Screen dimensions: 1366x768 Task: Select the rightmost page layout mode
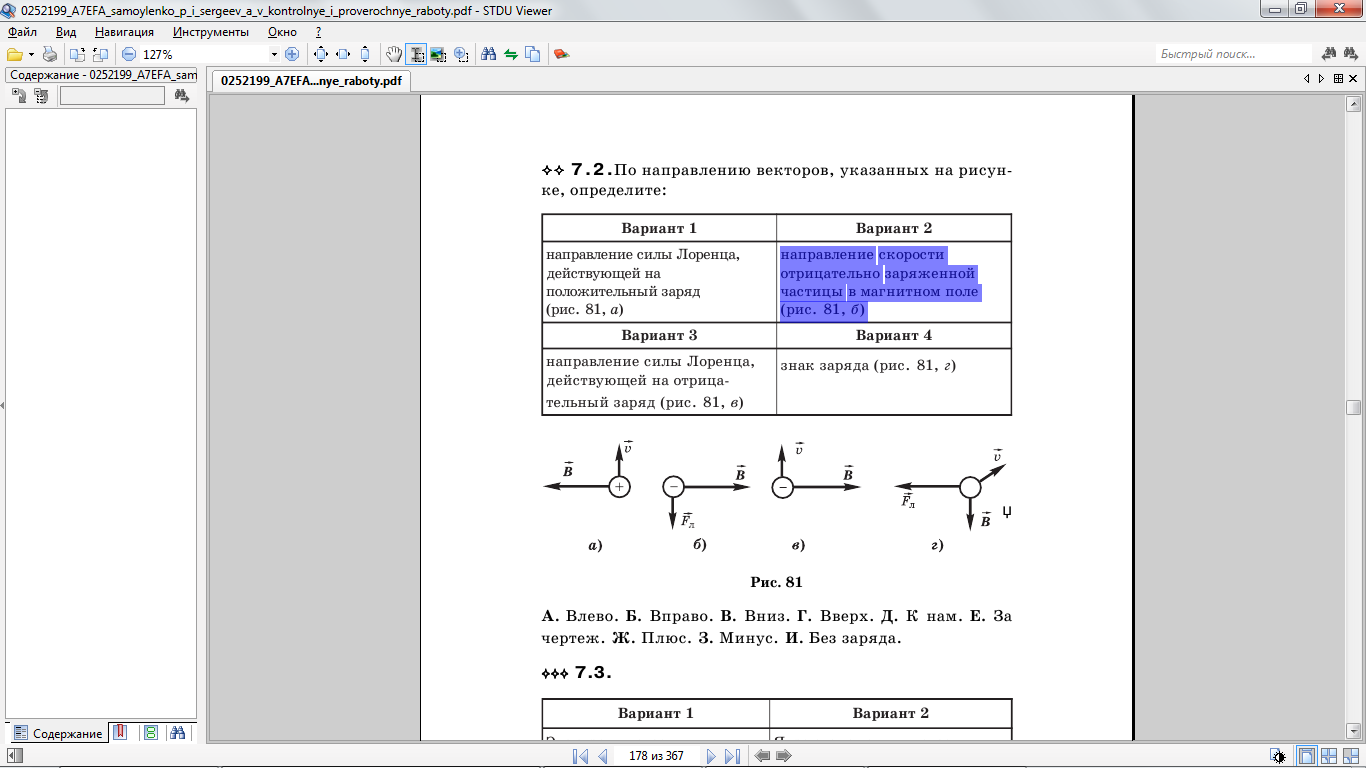click(x=1351, y=756)
